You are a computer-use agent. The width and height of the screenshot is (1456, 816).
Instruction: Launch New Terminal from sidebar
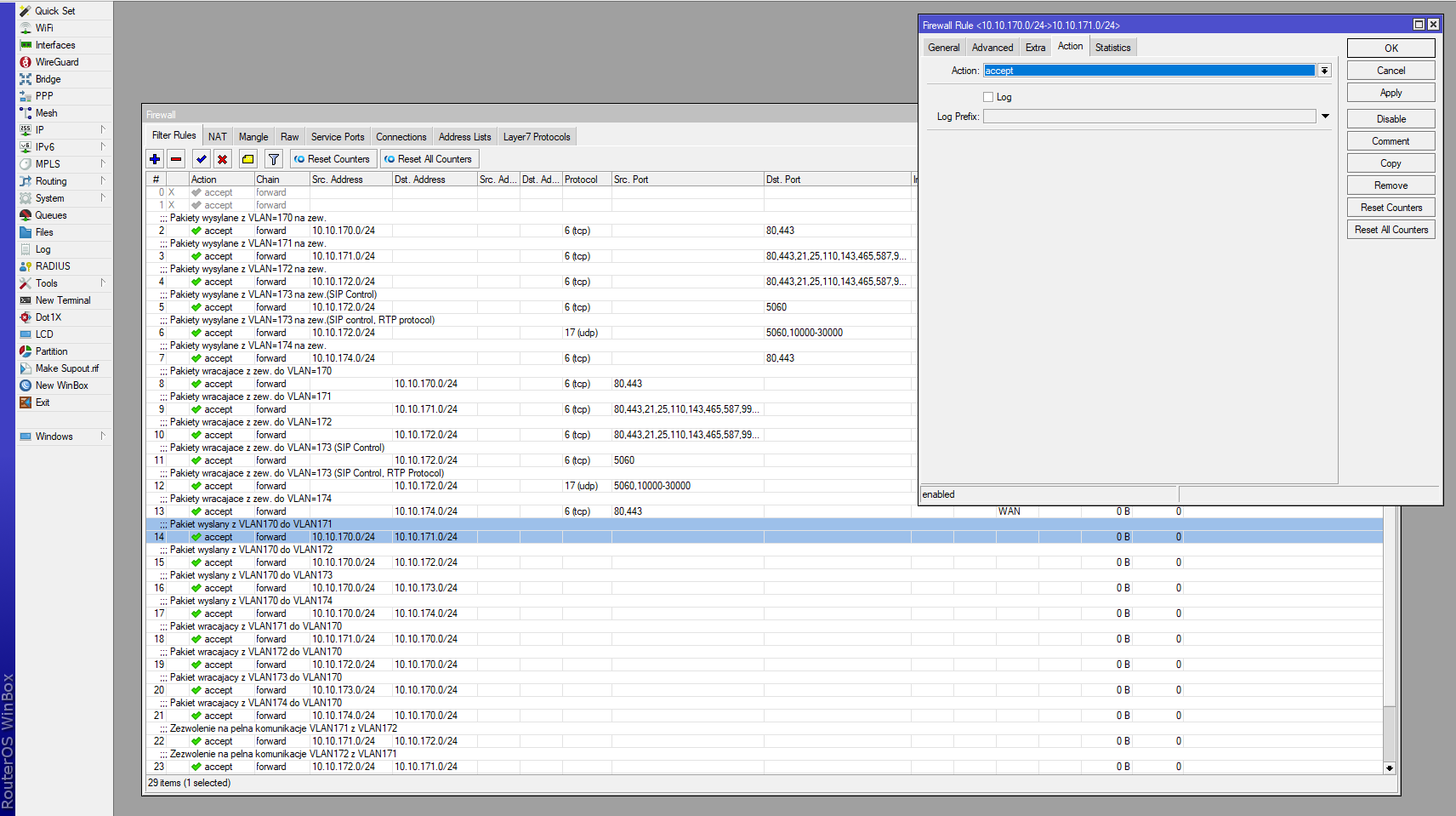pyautogui.click(x=63, y=300)
